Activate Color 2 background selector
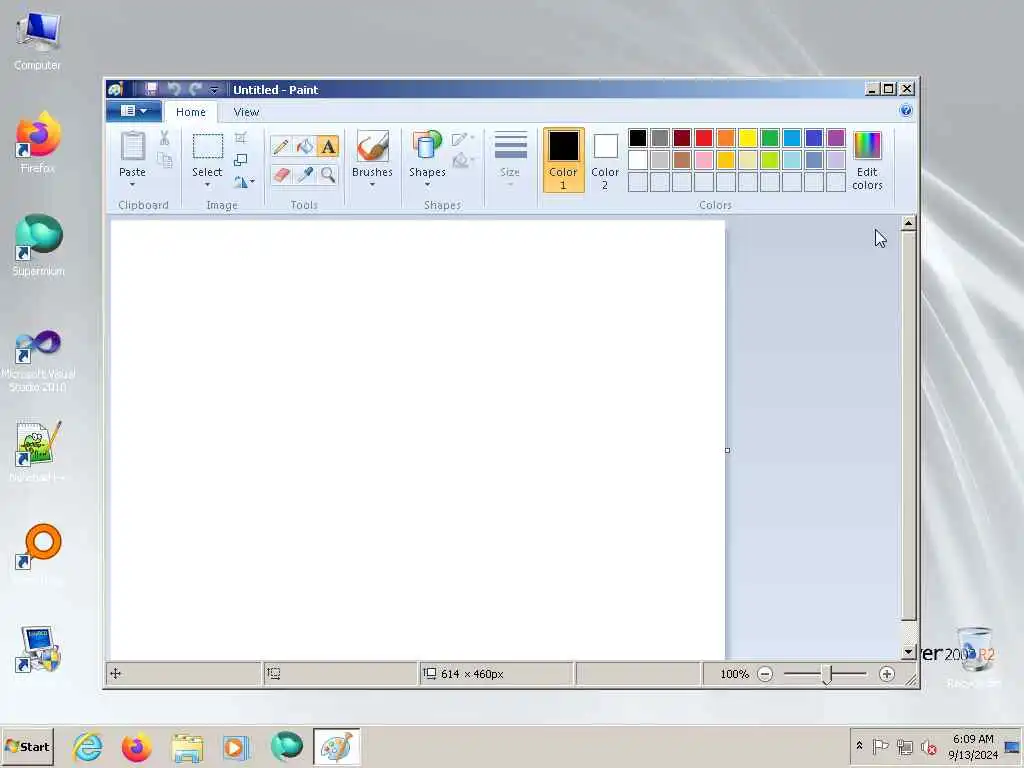Viewport: 1024px width, 768px height. tap(605, 160)
